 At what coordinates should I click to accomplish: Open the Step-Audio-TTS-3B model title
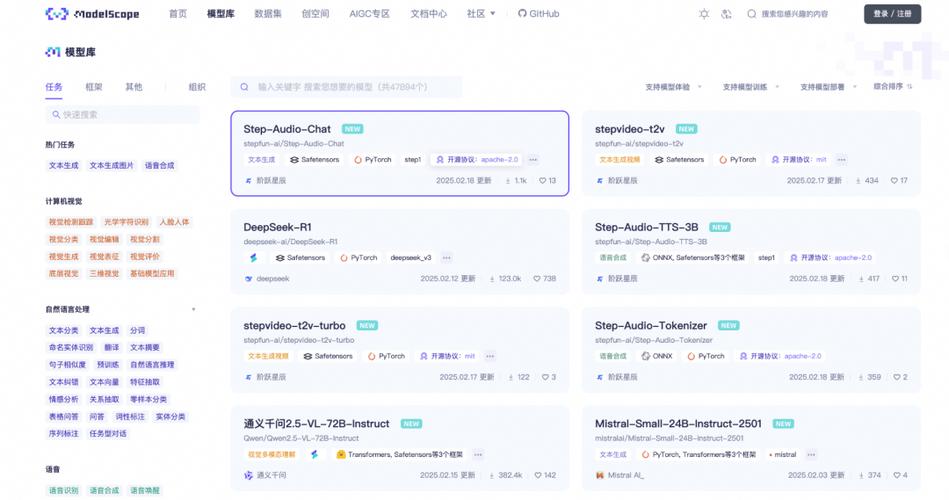[x=646, y=227]
